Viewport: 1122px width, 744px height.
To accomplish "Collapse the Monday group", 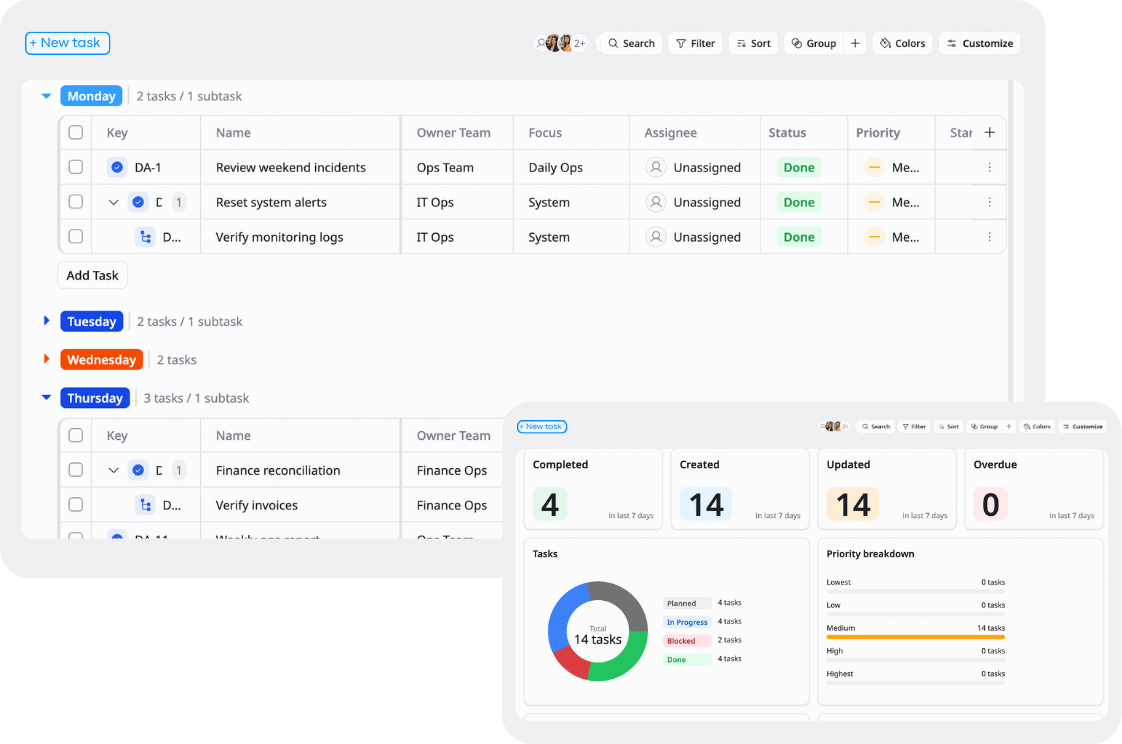I will tap(47, 96).
